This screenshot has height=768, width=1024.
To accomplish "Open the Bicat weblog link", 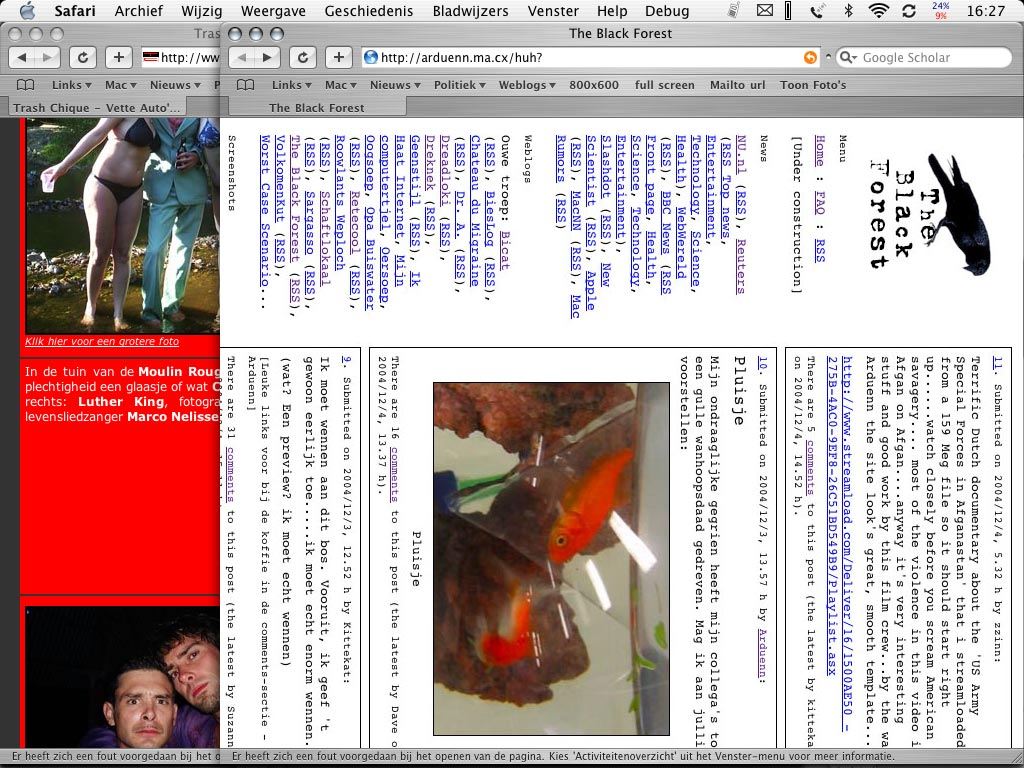I will pyautogui.click(x=505, y=249).
